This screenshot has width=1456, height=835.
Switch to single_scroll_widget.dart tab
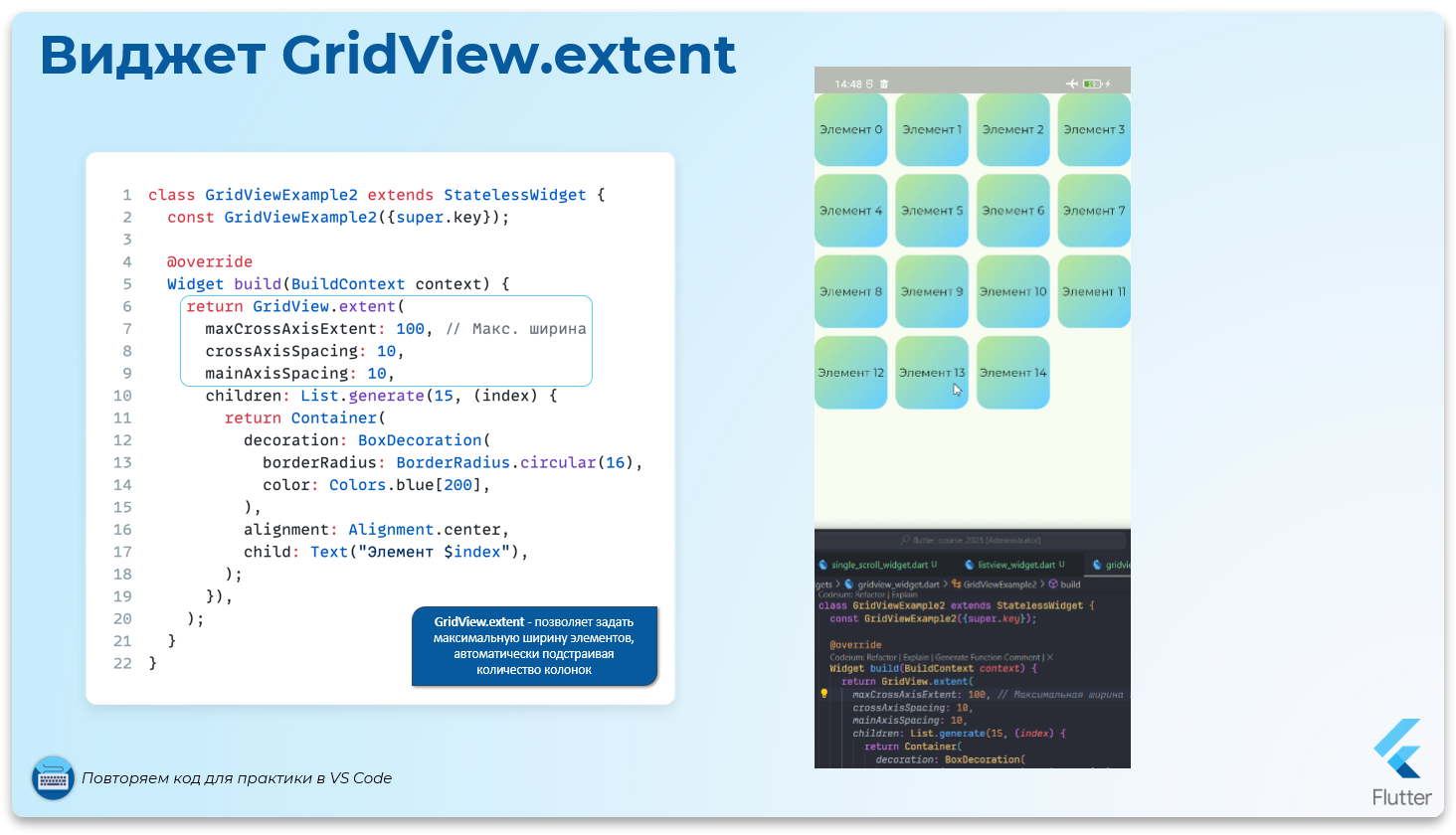click(882, 565)
